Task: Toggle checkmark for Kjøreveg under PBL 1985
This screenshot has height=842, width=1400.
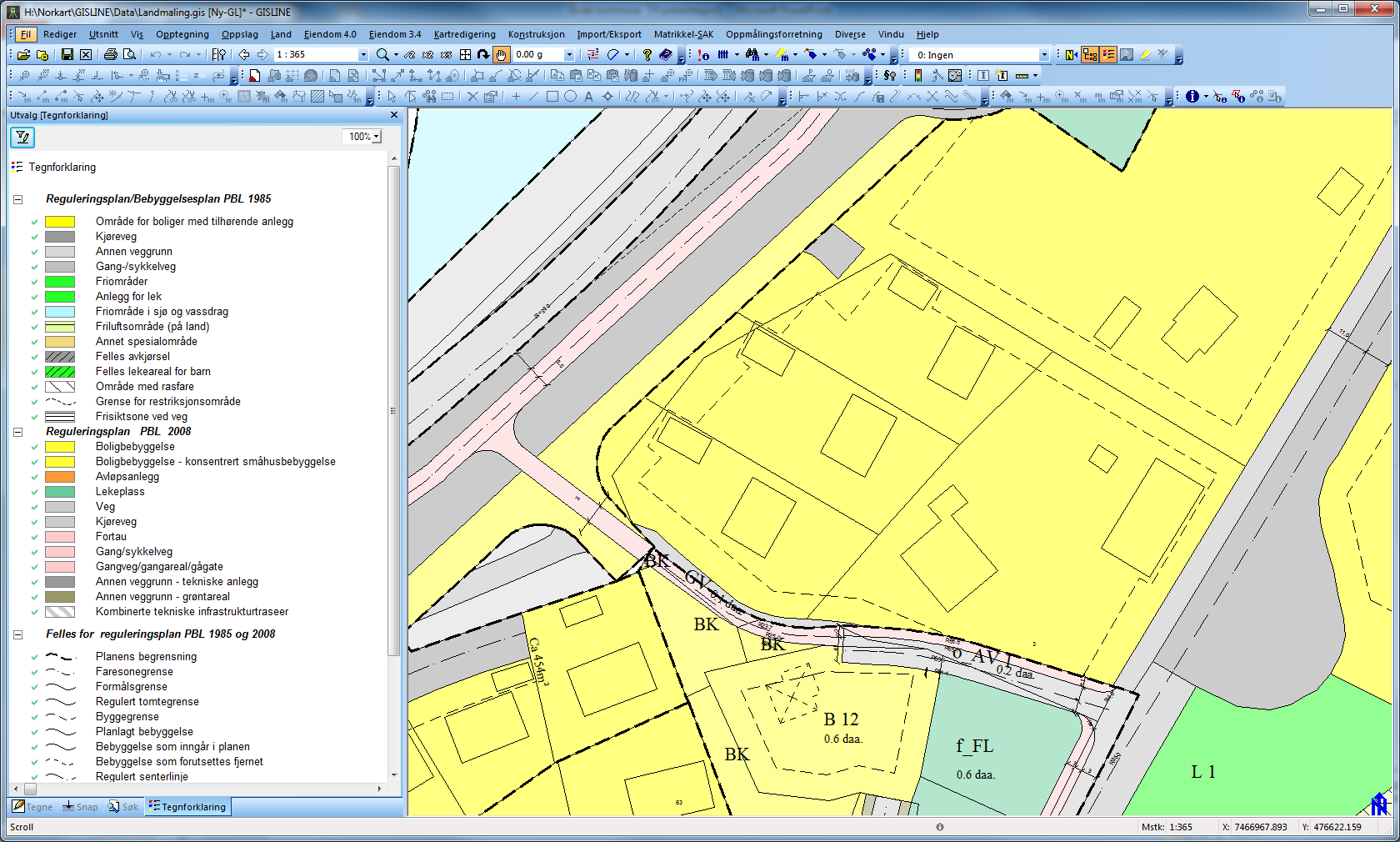Action: click(x=34, y=237)
